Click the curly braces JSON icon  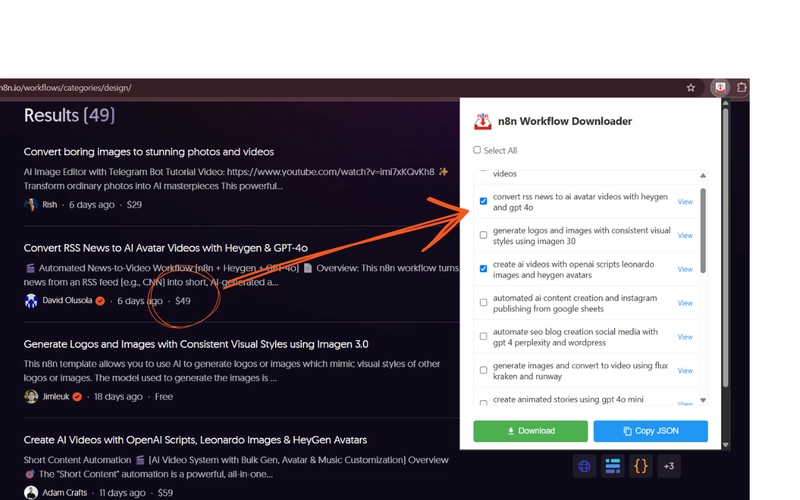tap(641, 466)
